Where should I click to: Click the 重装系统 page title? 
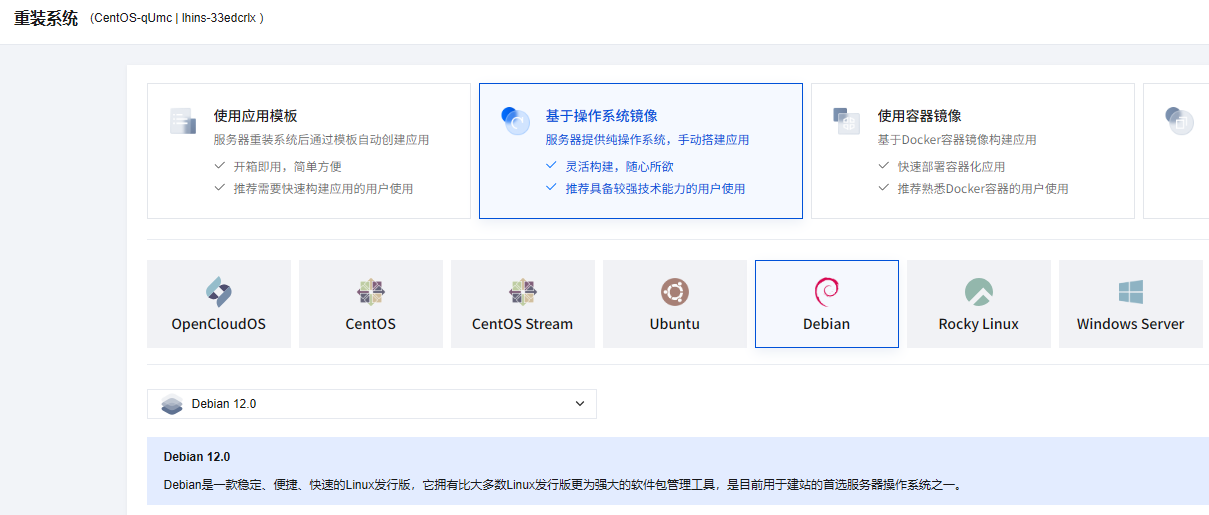click(x=46, y=18)
